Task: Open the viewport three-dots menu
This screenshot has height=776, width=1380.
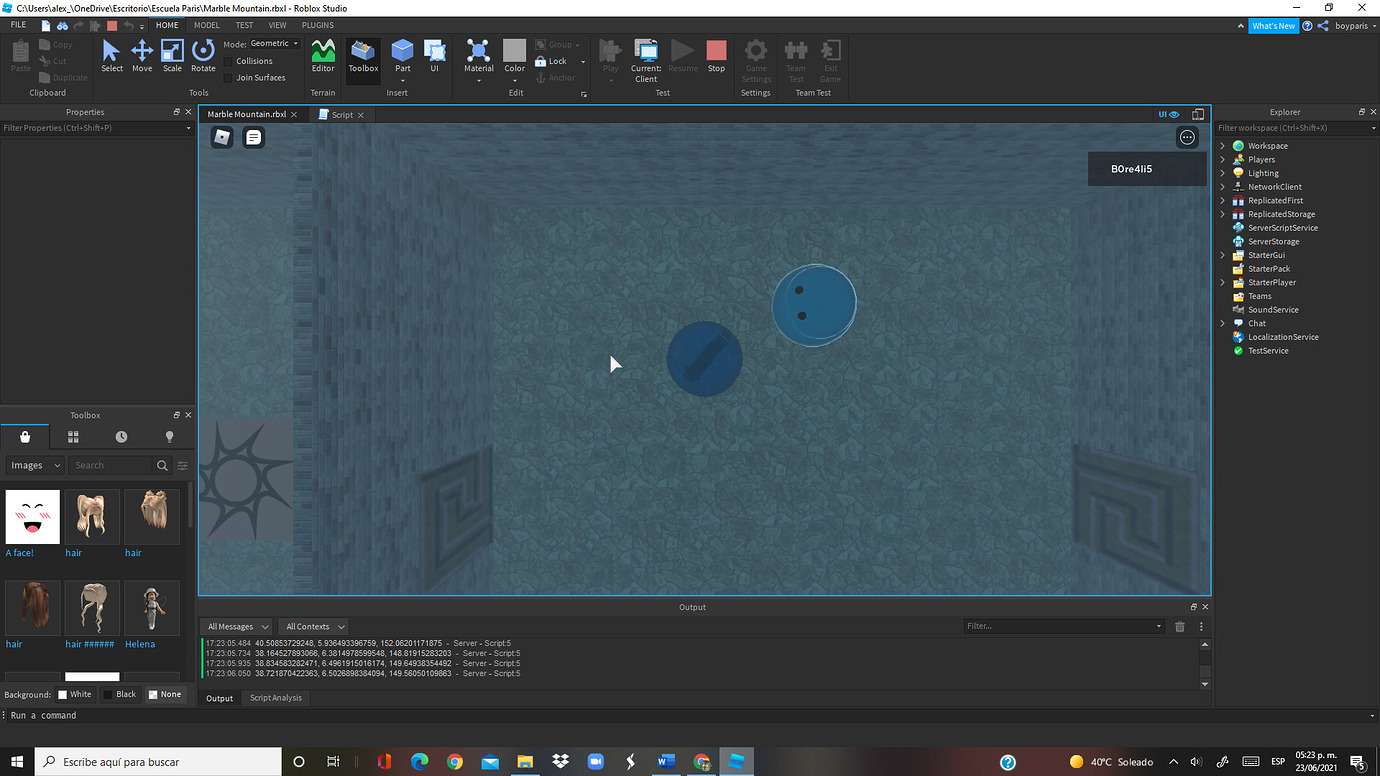Action: pos(1187,137)
